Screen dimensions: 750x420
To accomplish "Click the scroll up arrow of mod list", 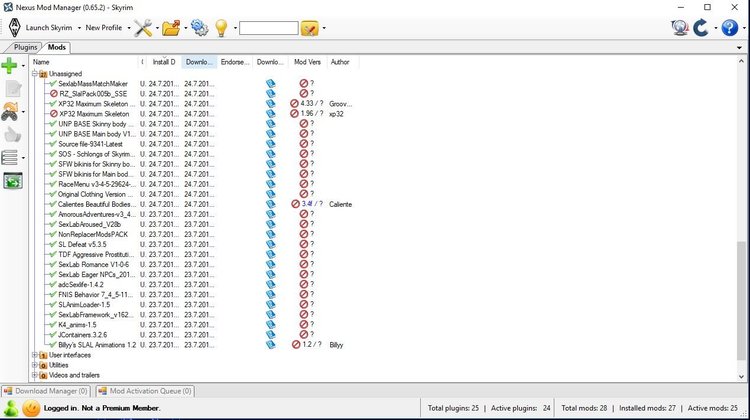I will coord(741,61).
